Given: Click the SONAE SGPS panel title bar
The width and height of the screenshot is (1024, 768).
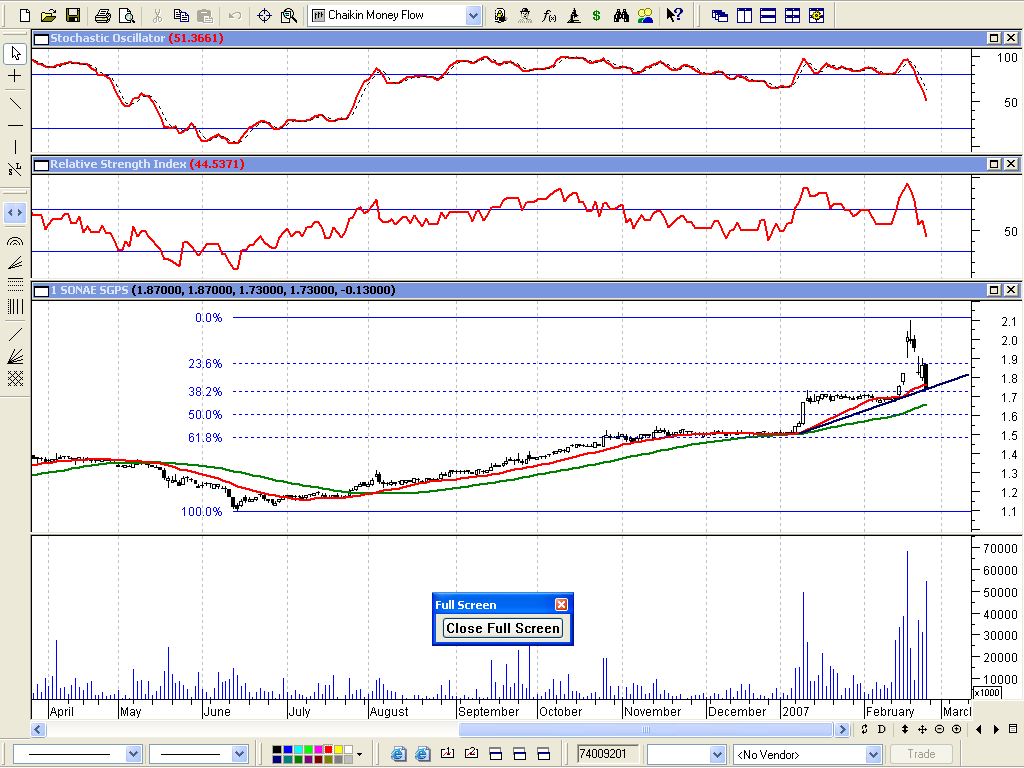Looking at the screenshot, I should click(x=500, y=290).
